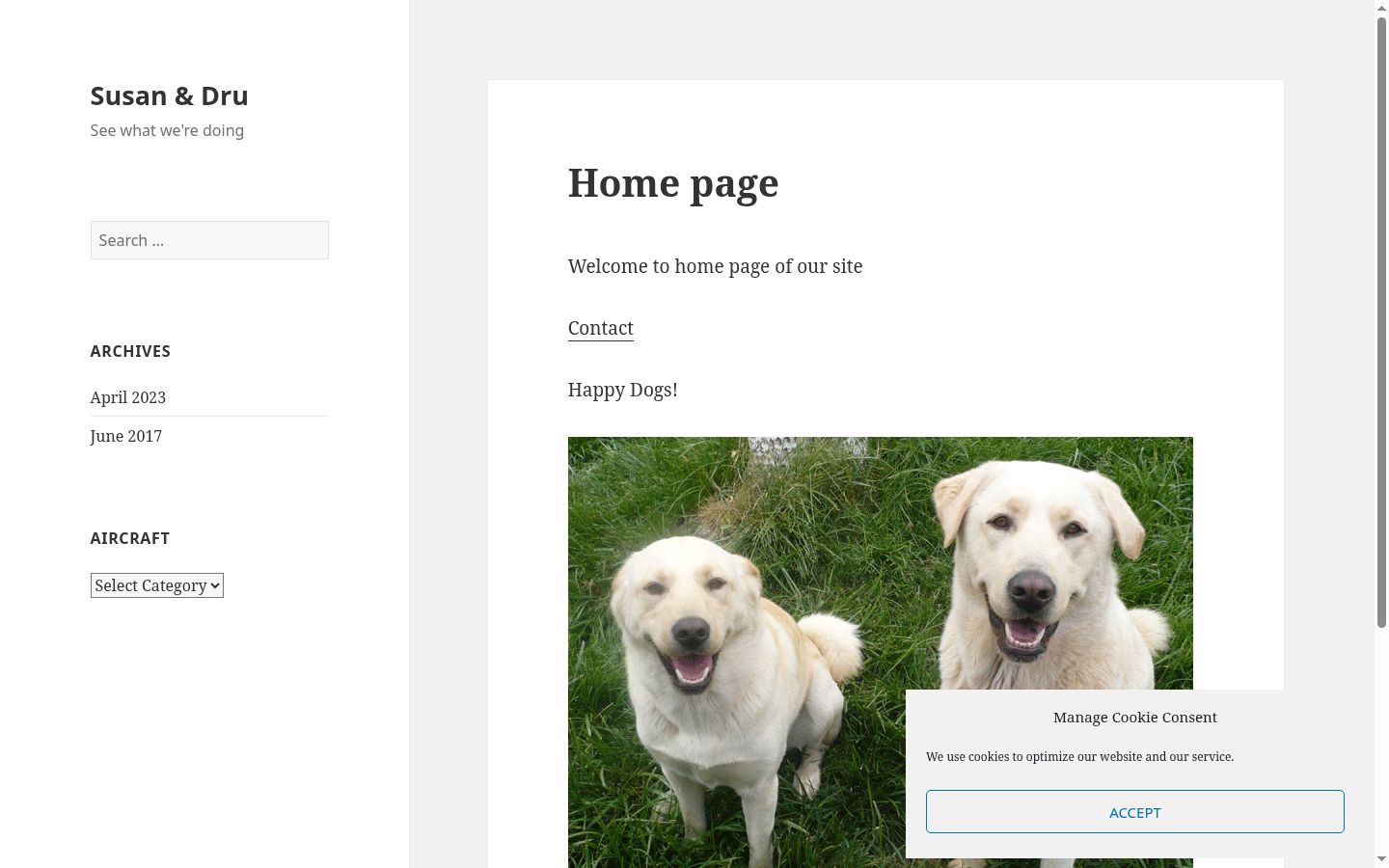Click the 'Home page' heading

[673, 182]
